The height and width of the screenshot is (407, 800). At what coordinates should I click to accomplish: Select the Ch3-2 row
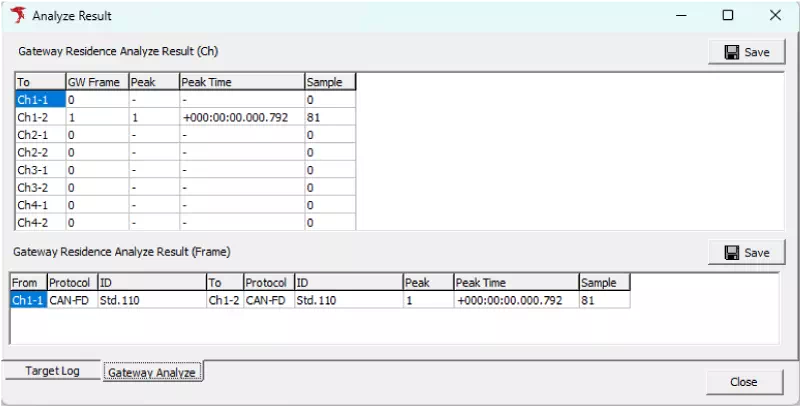[x=40, y=187]
